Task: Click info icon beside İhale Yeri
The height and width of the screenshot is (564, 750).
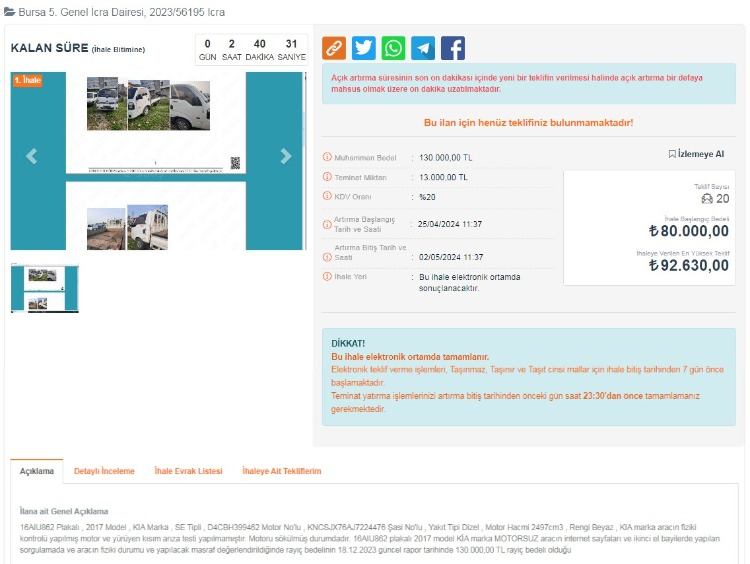Action: click(327, 277)
